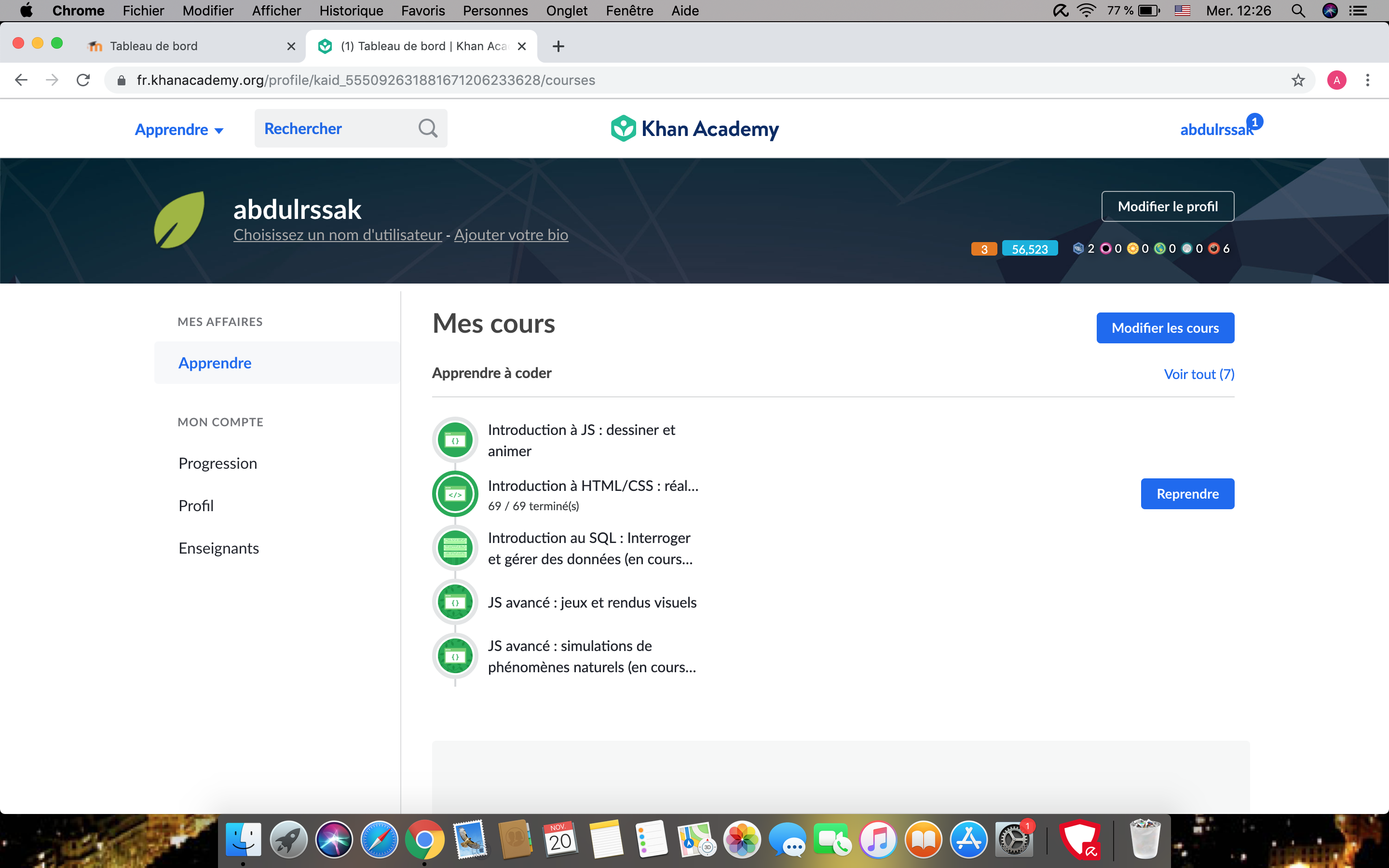Open System Preferences from the Dock
1389x868 pixels.
click(x=1014, y=839)
